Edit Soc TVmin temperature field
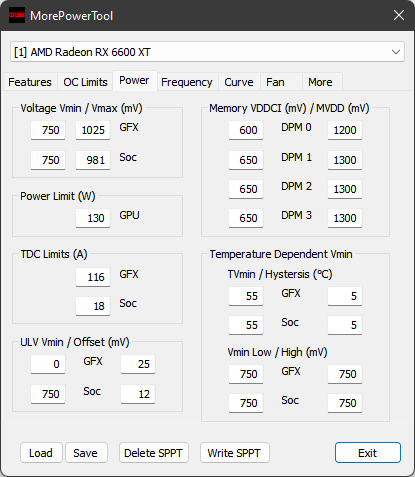The height and width of the screenshot is (477, 415). tap(246, 325)
